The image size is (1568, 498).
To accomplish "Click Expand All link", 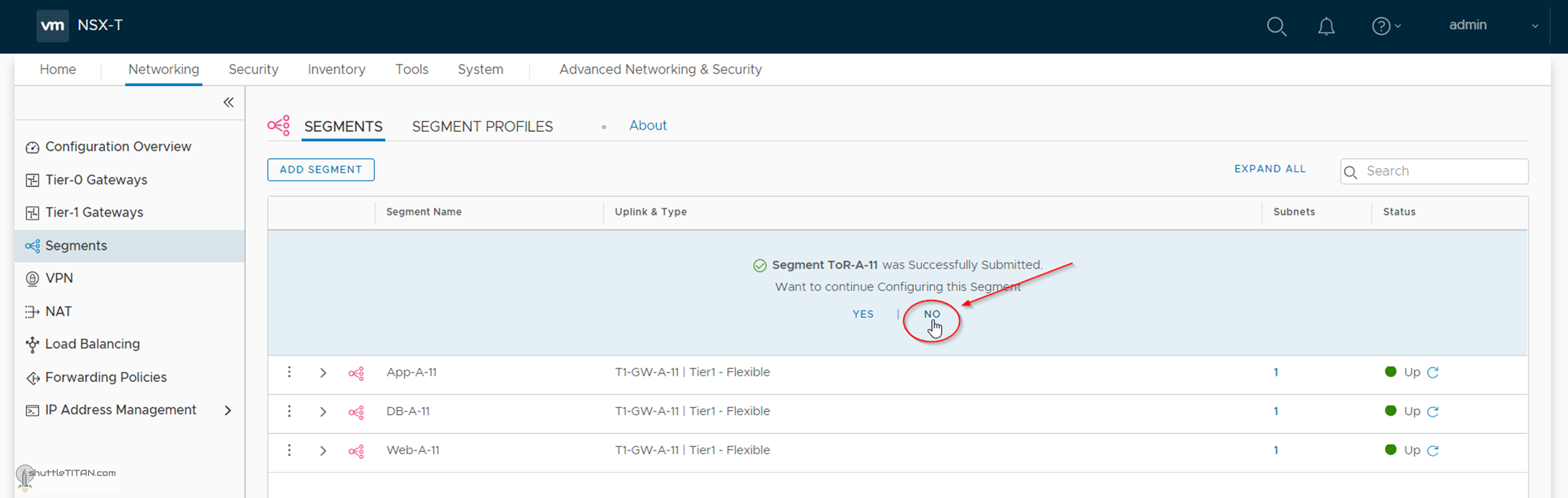I will click(1270, 169).
